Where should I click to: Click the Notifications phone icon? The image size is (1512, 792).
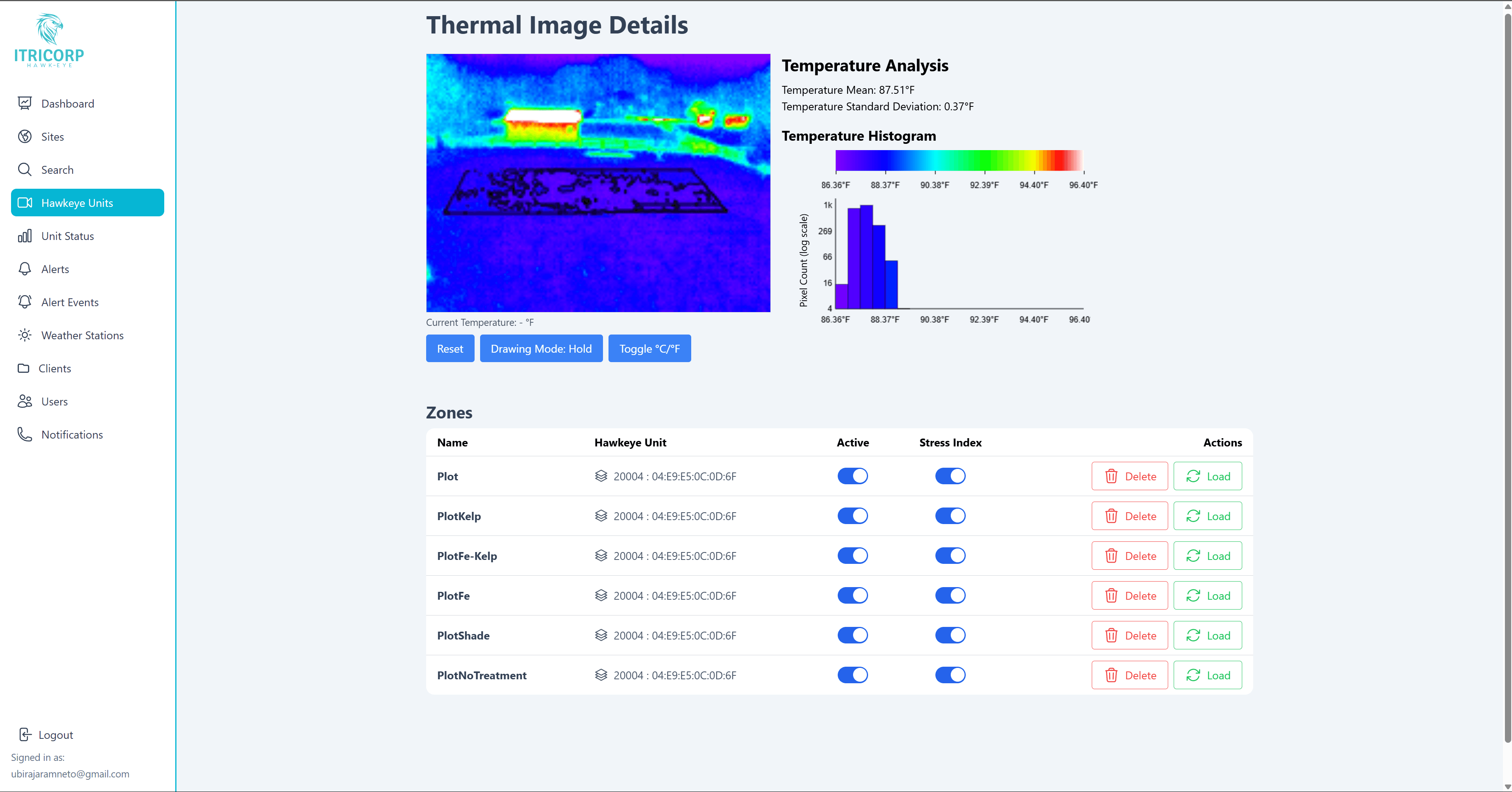(x=25, y=435)
